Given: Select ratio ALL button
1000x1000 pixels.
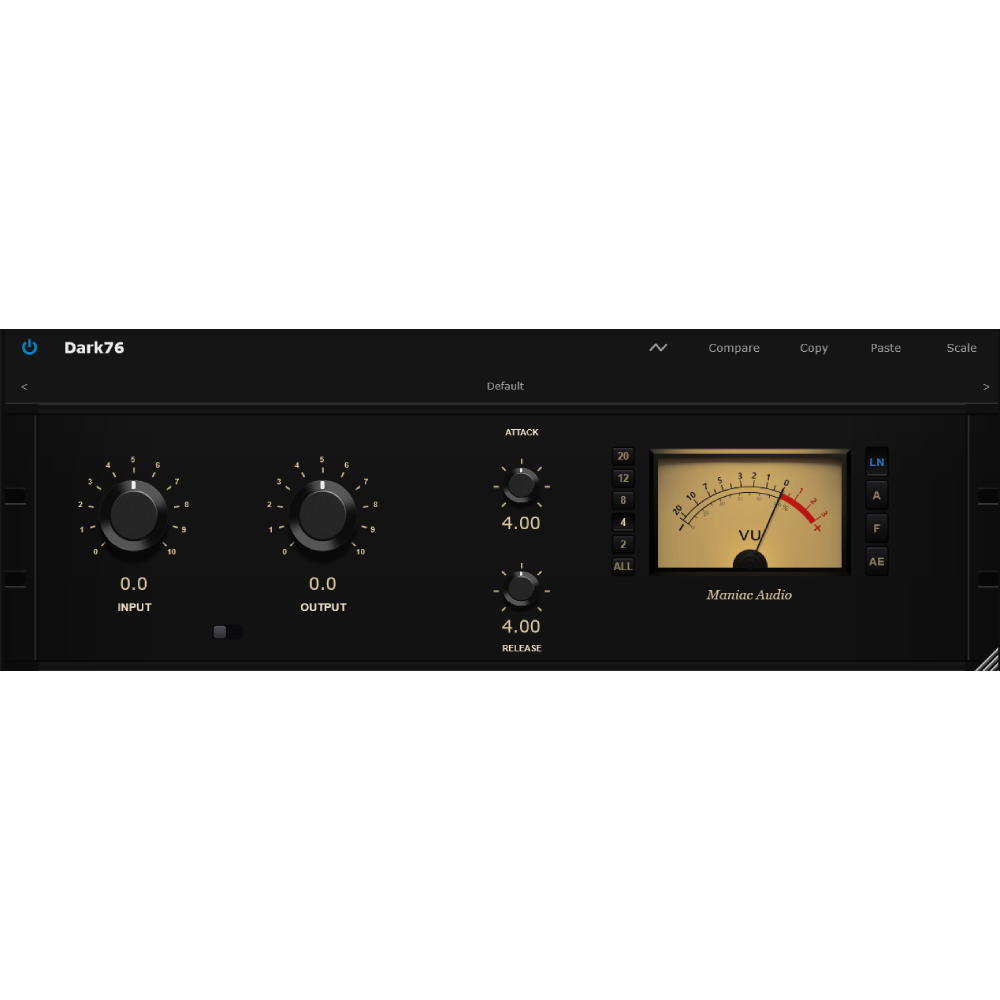Looking at the screenshot, I should point(623,566).
